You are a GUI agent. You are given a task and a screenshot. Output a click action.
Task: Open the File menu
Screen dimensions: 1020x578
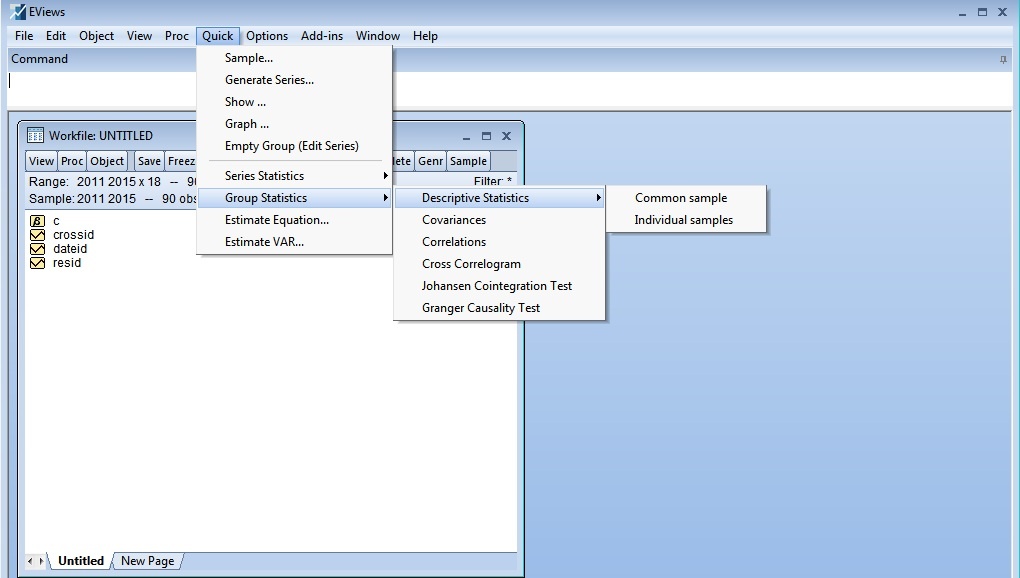coord(24,36)
